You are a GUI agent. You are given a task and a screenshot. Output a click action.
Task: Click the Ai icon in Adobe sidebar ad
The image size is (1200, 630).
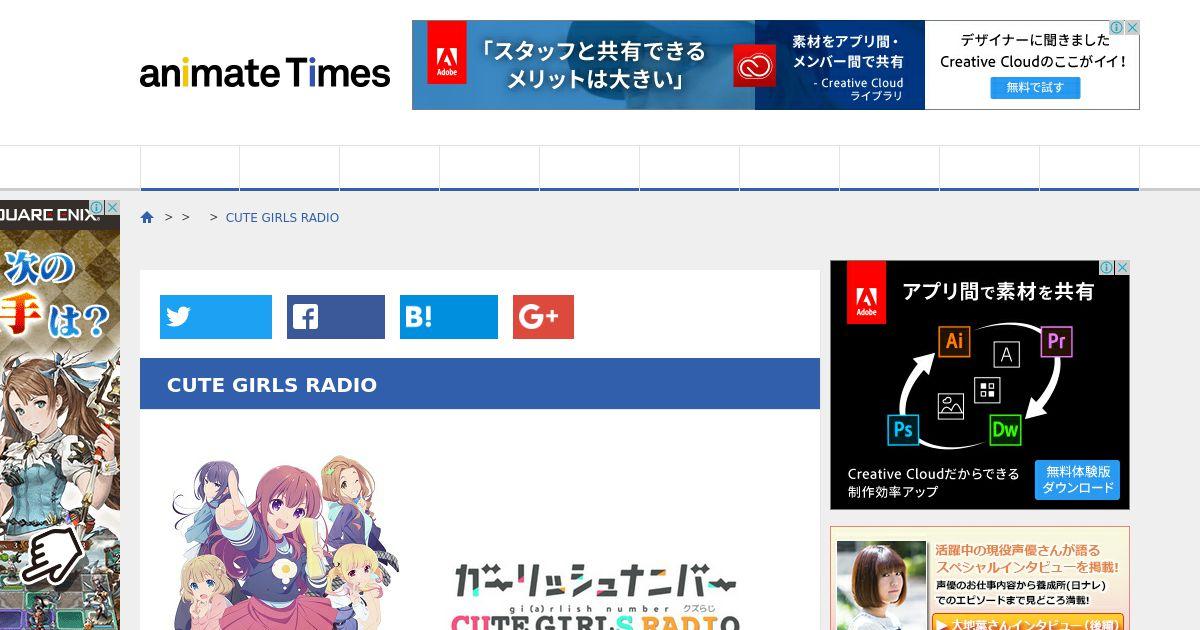[x=954, y=341]
